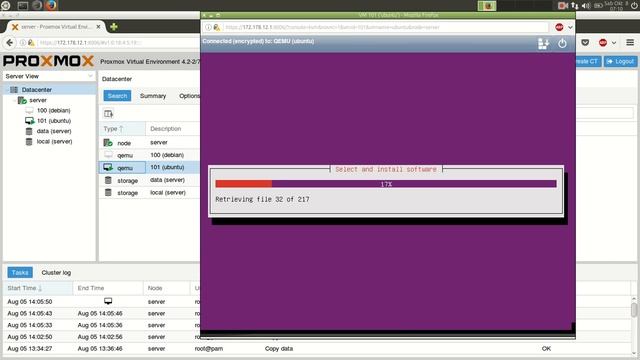Click the main Firefox URL field
Image resolution: width=640 pixels, height=360 pixels.
click(118, 42)
